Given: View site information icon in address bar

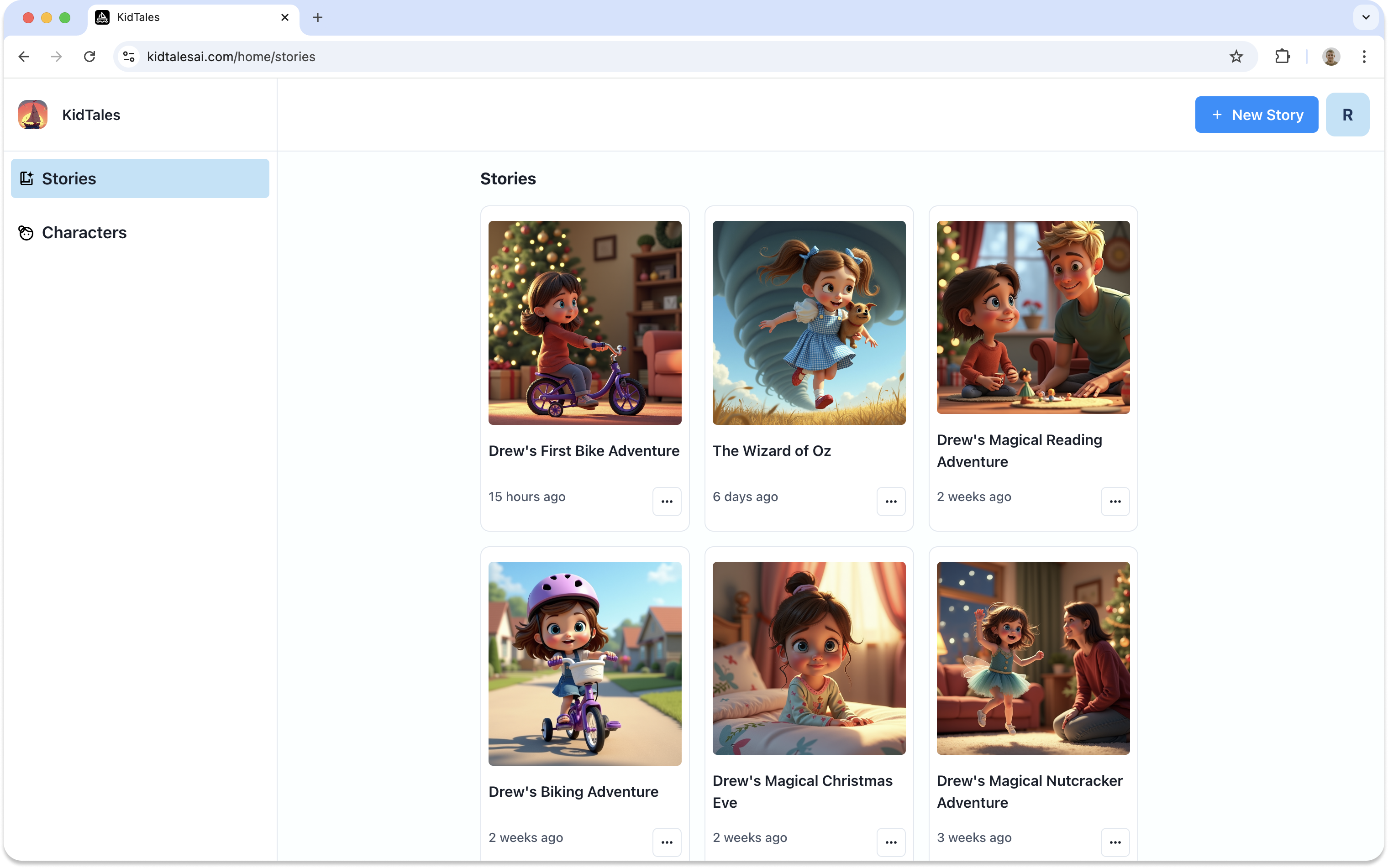Looking at the screenshot, I should (129, 56).
